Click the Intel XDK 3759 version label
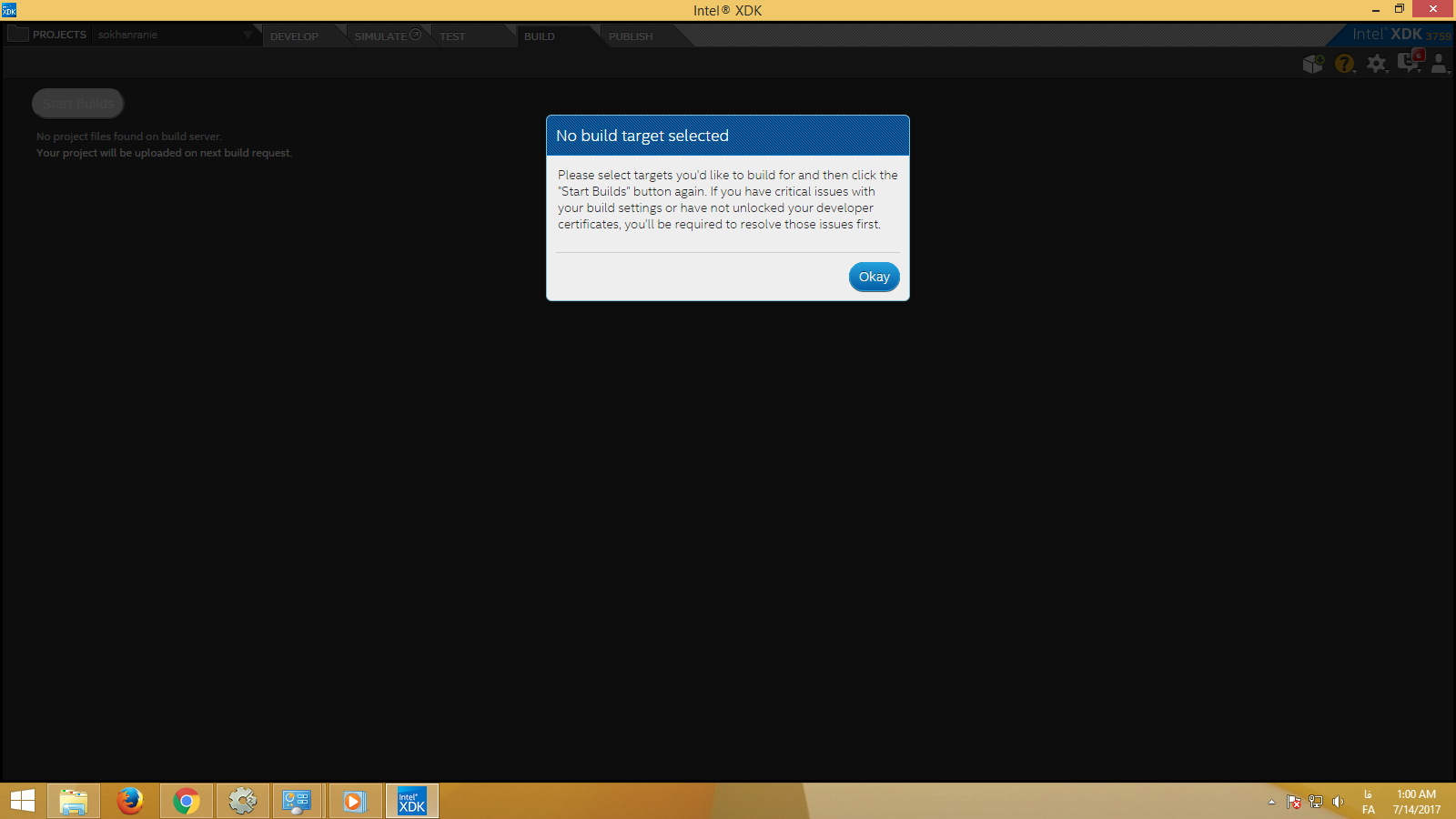Image resolution: width=1456 pixels, height=819 pixels. coord(1401,35)
